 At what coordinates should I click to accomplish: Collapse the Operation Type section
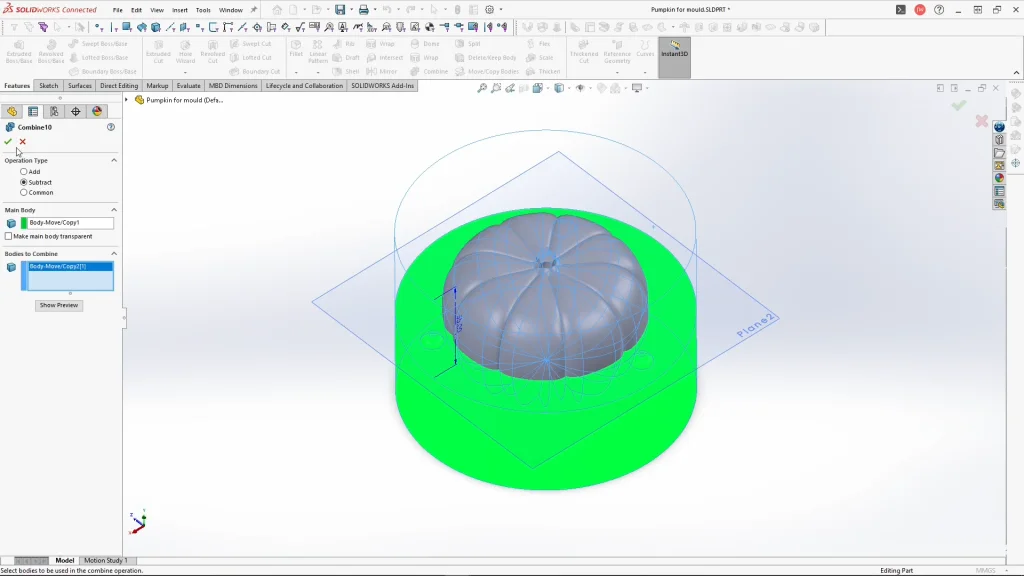pyautogui.click(x=113, y=160)
